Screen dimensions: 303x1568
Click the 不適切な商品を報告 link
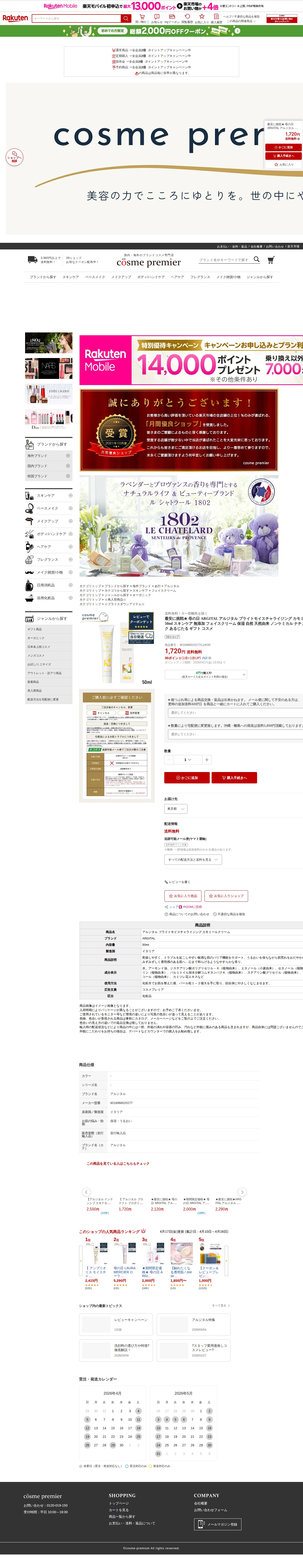230,914
